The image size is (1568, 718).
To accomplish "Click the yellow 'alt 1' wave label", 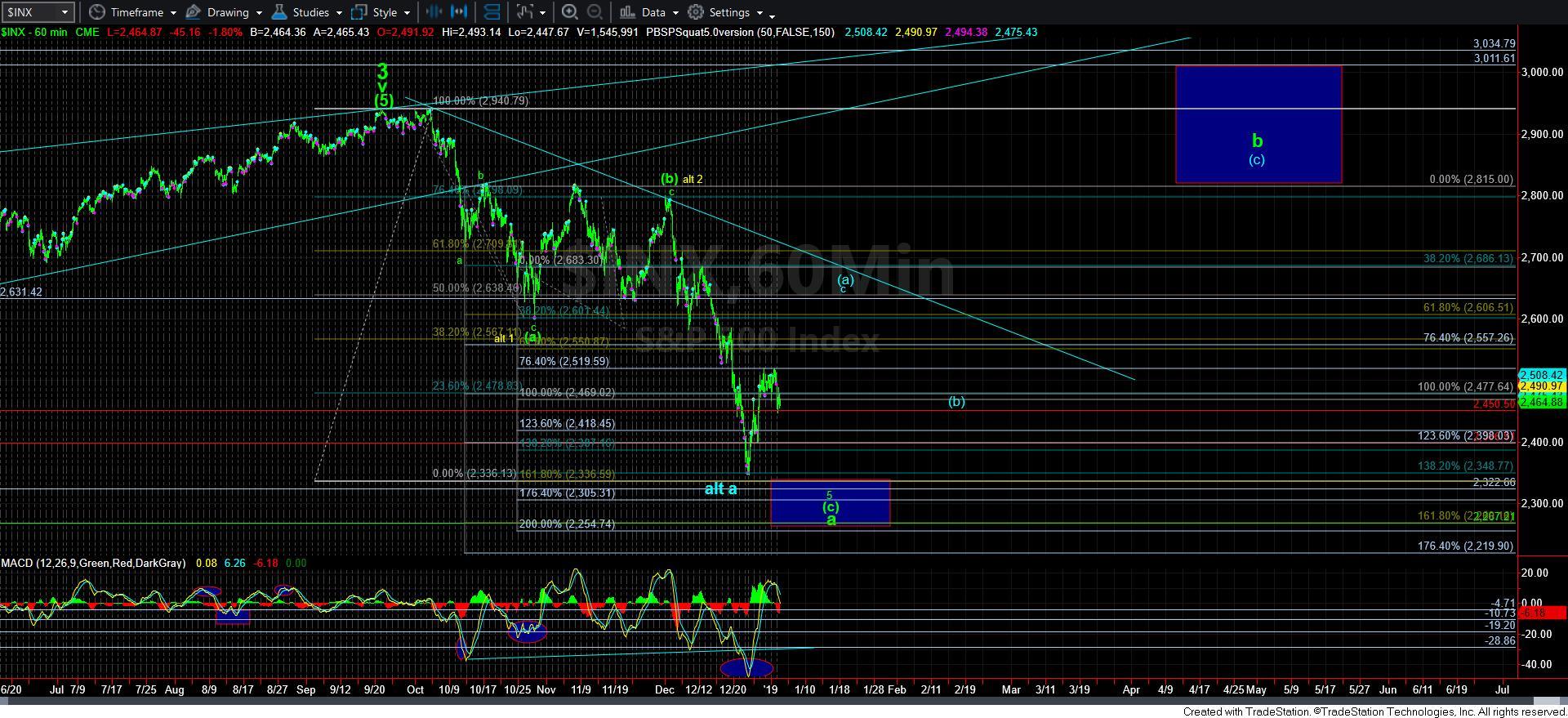I will (504, 338).
